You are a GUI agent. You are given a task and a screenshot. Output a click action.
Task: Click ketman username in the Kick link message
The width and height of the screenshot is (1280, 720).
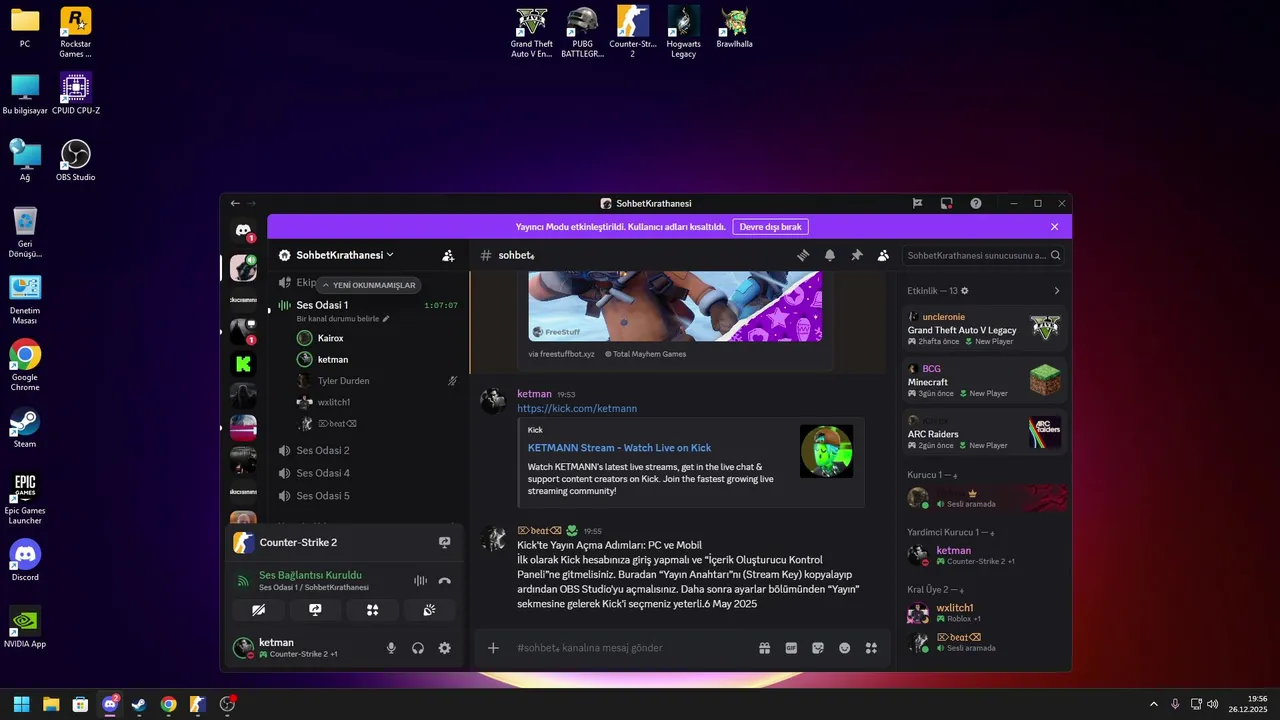pyautogui.click(x=534, y=394)
